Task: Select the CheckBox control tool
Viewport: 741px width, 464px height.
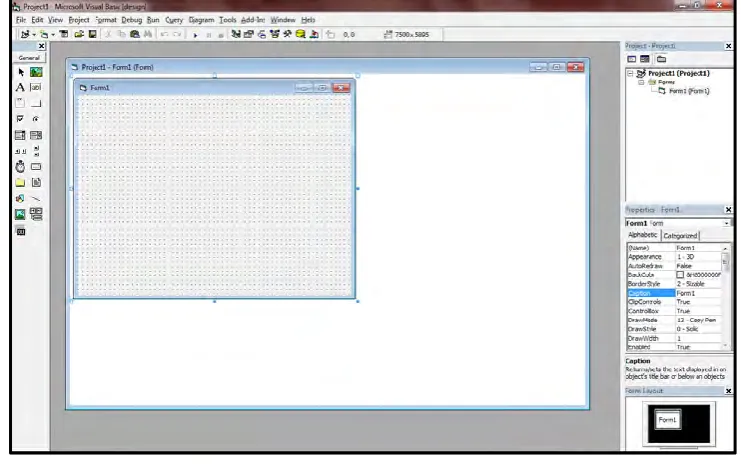Action: click(x=20, y=119)
